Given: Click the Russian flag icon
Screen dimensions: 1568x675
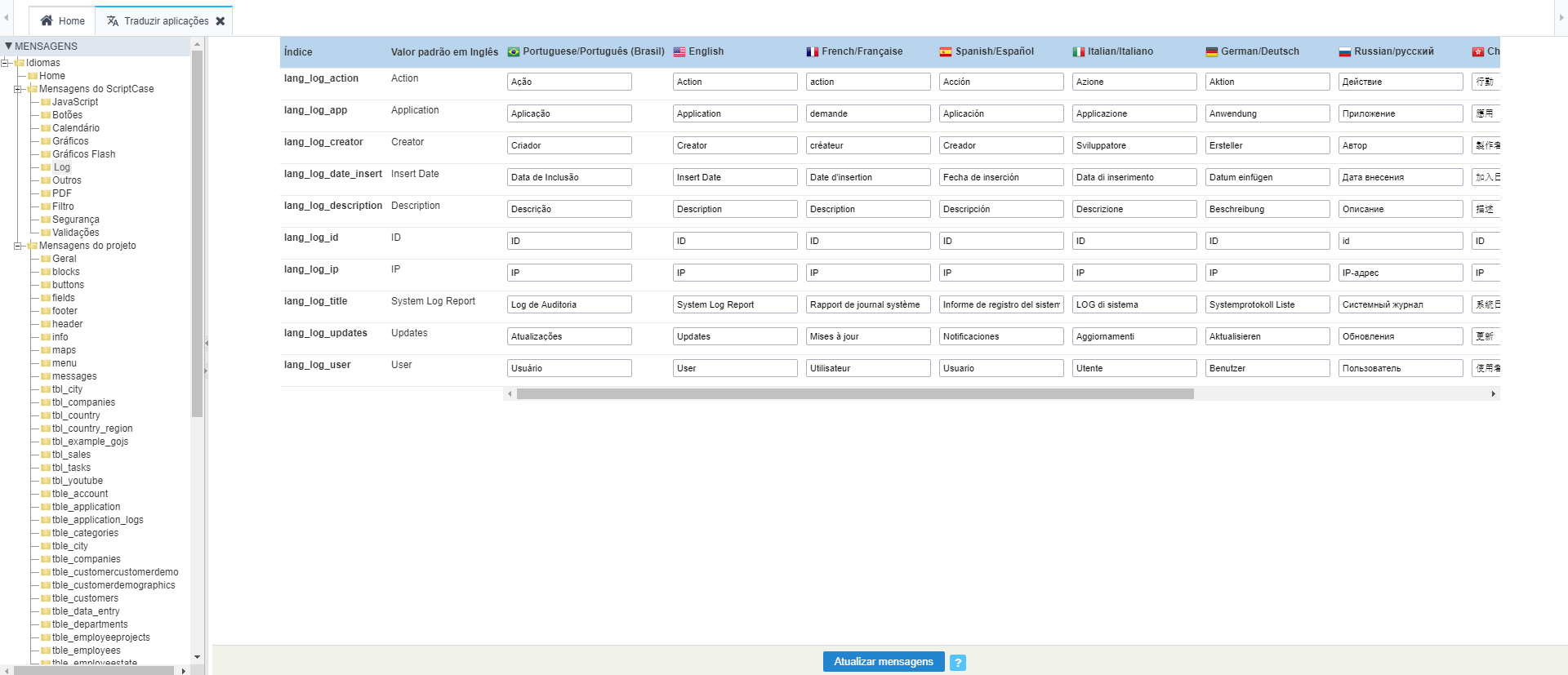Looking at the screenshot, I should pyautogui.click(x=1345, y=51).
